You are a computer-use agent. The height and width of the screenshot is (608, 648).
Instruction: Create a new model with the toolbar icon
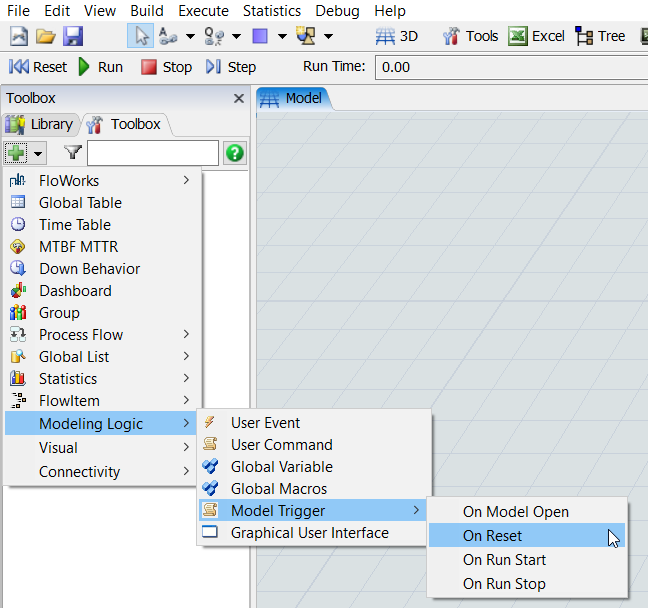pos(19,36)
